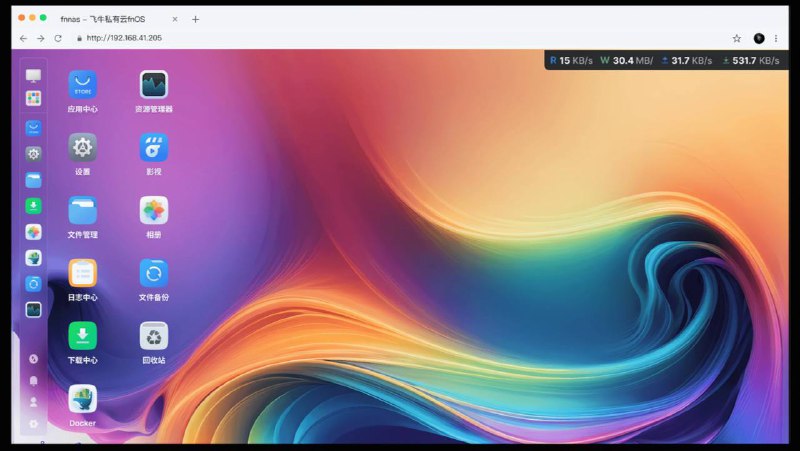Click the disk read speed 15 KB/s
The width and height of the screenshot is (800, 451).
coord(571,61)
